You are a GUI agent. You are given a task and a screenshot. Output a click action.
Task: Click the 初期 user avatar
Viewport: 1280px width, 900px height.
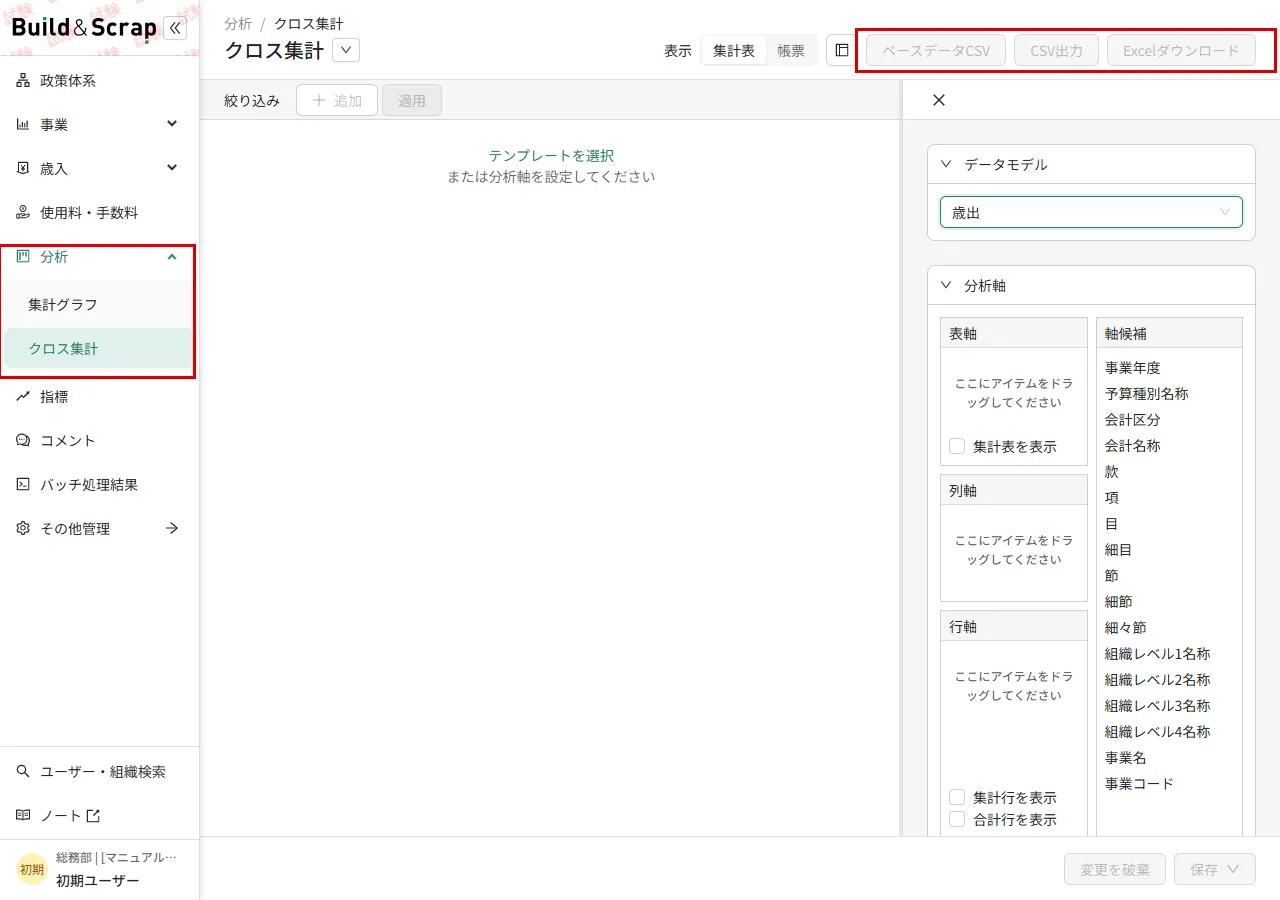(32, 869)
